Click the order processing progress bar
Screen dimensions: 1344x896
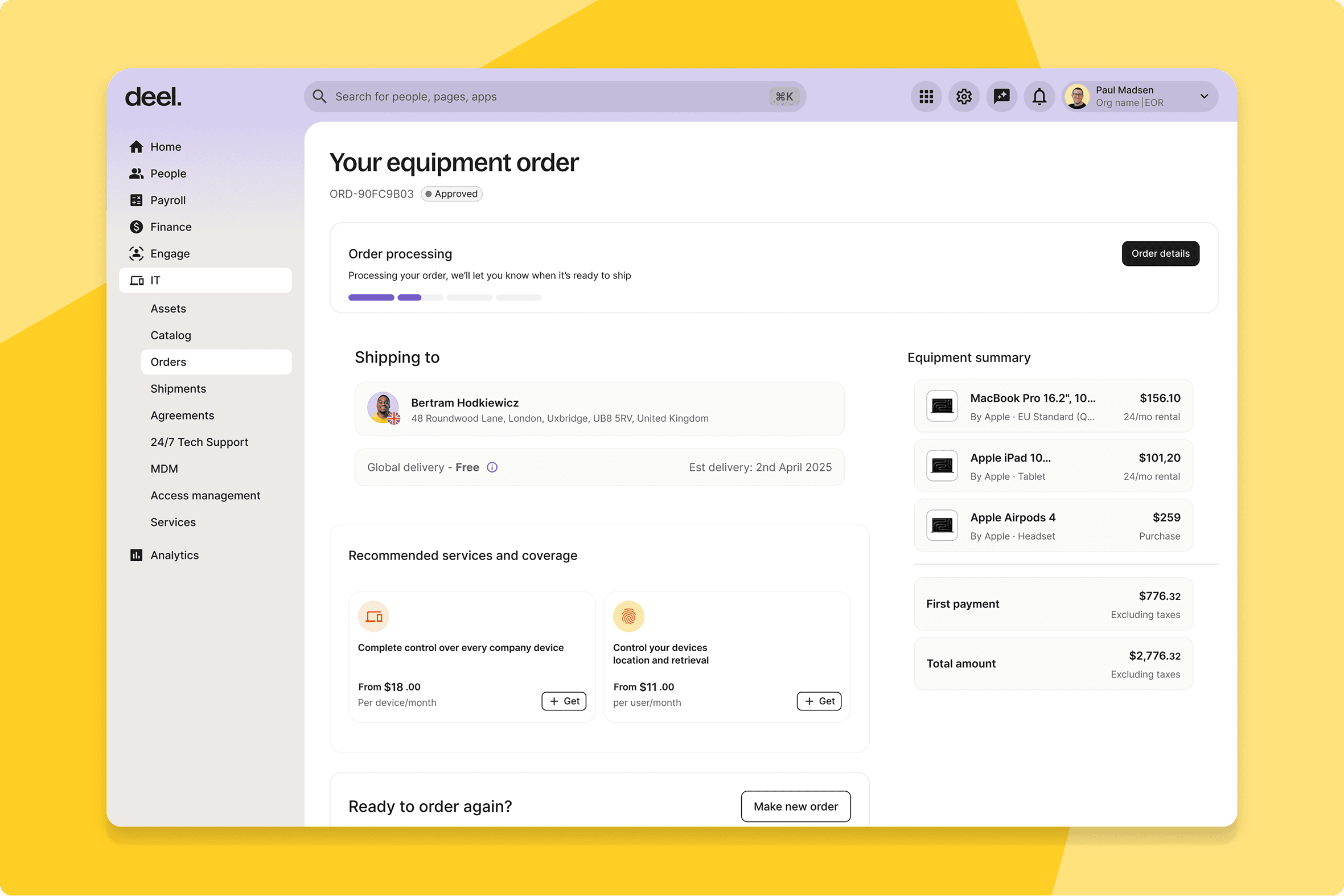[x=445, y=298]
